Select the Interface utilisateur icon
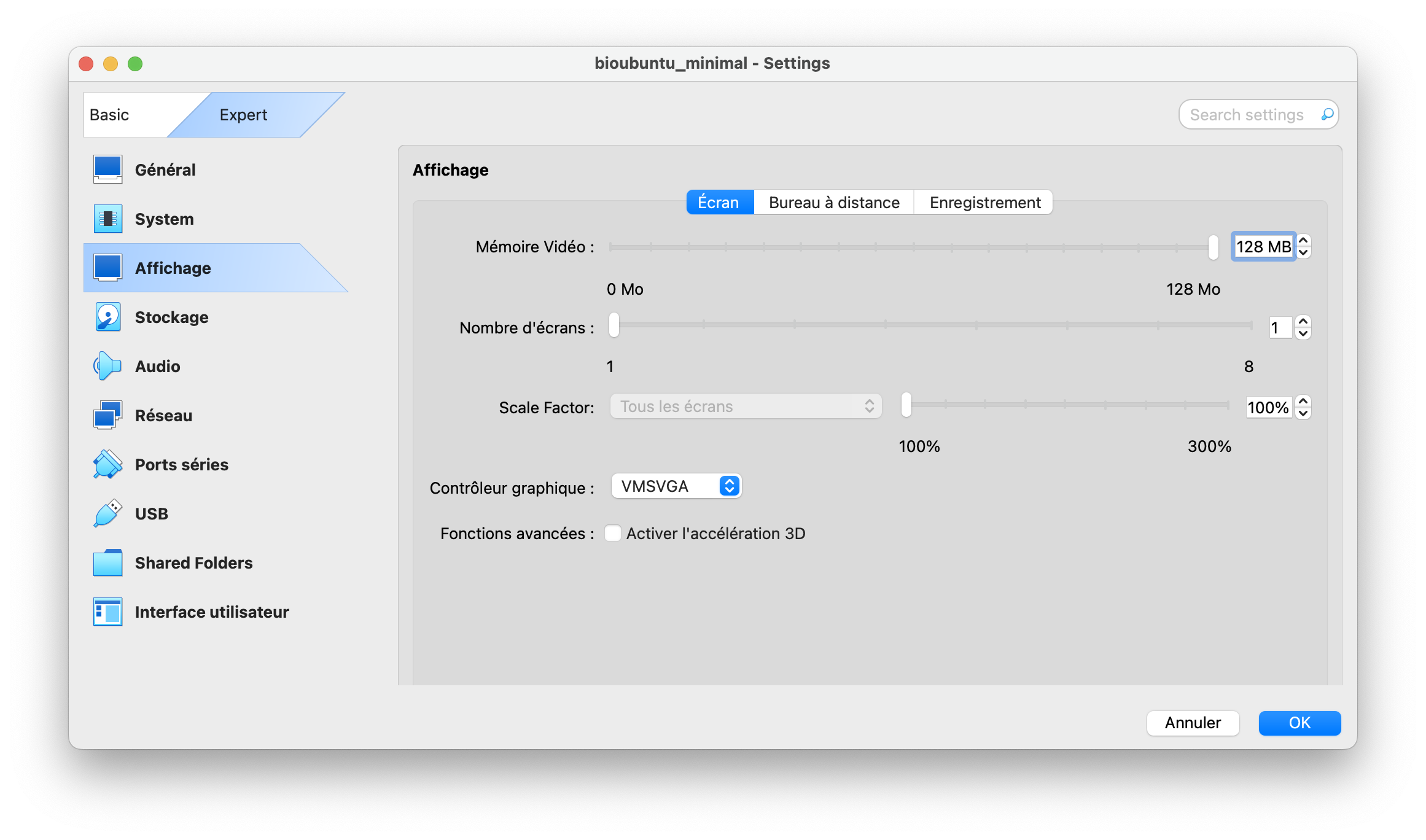The height and width of the screenshot is (840, 1426). (107, 612)
